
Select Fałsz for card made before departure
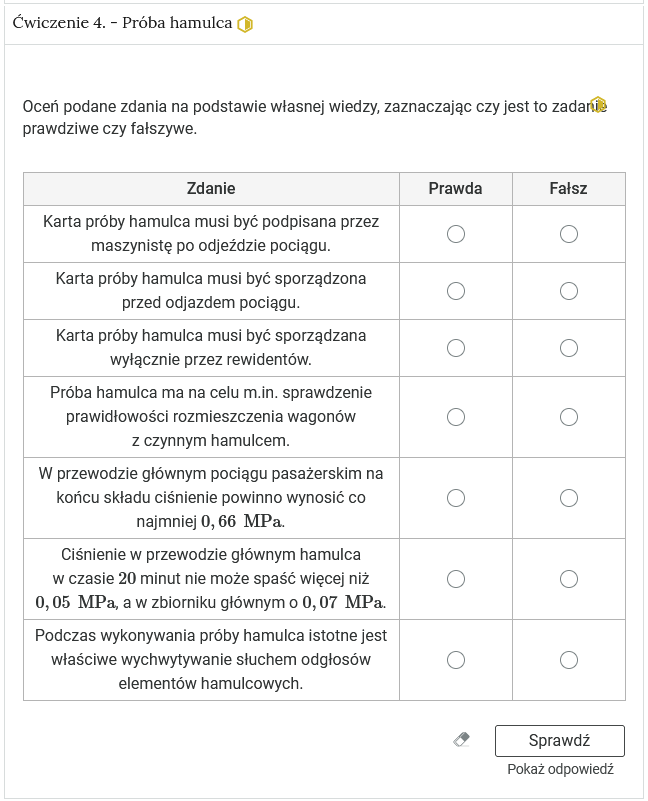pos(568,291)
